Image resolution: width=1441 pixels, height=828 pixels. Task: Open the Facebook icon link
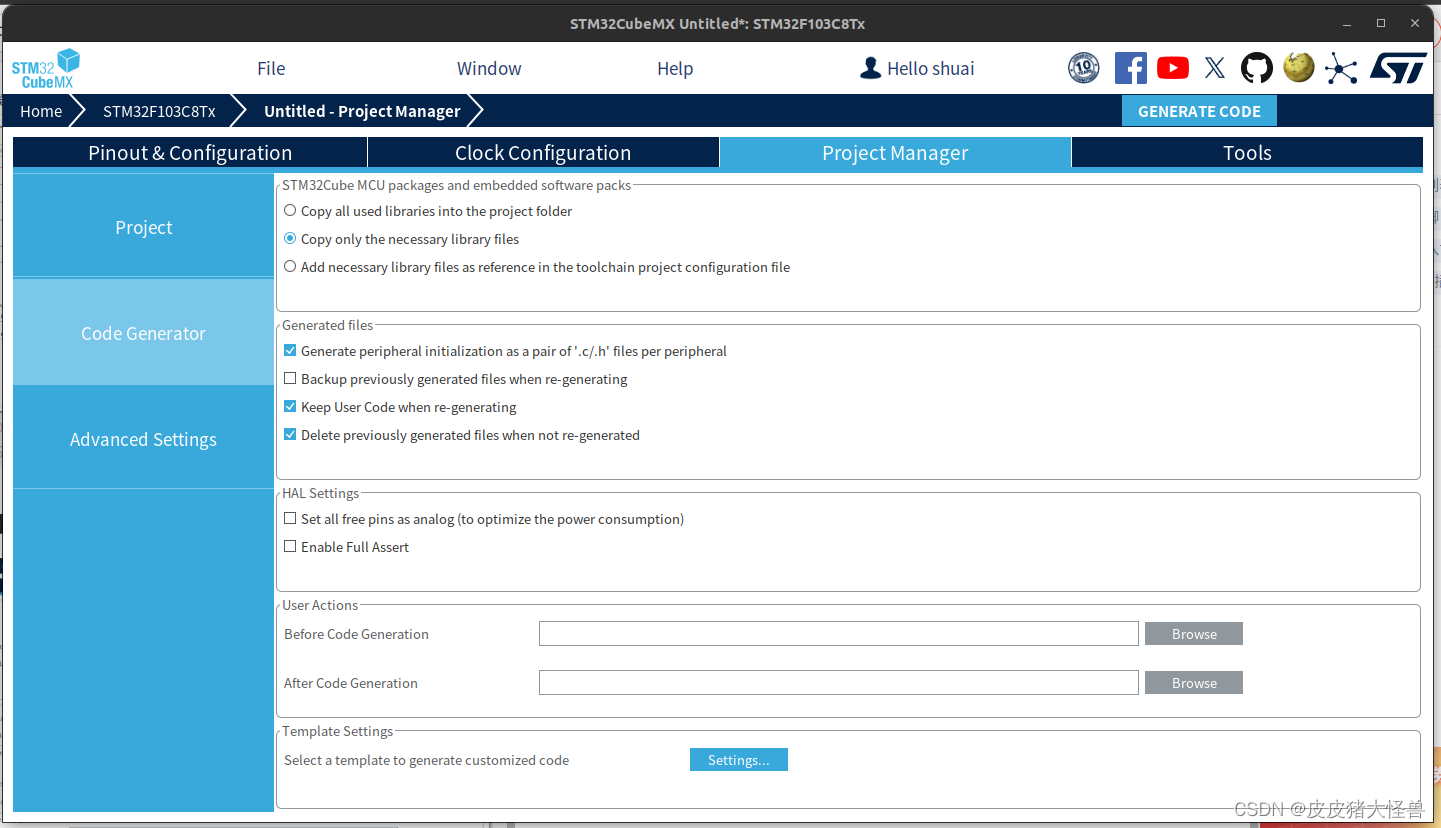pyautogui.click(x=1130, y=68)
